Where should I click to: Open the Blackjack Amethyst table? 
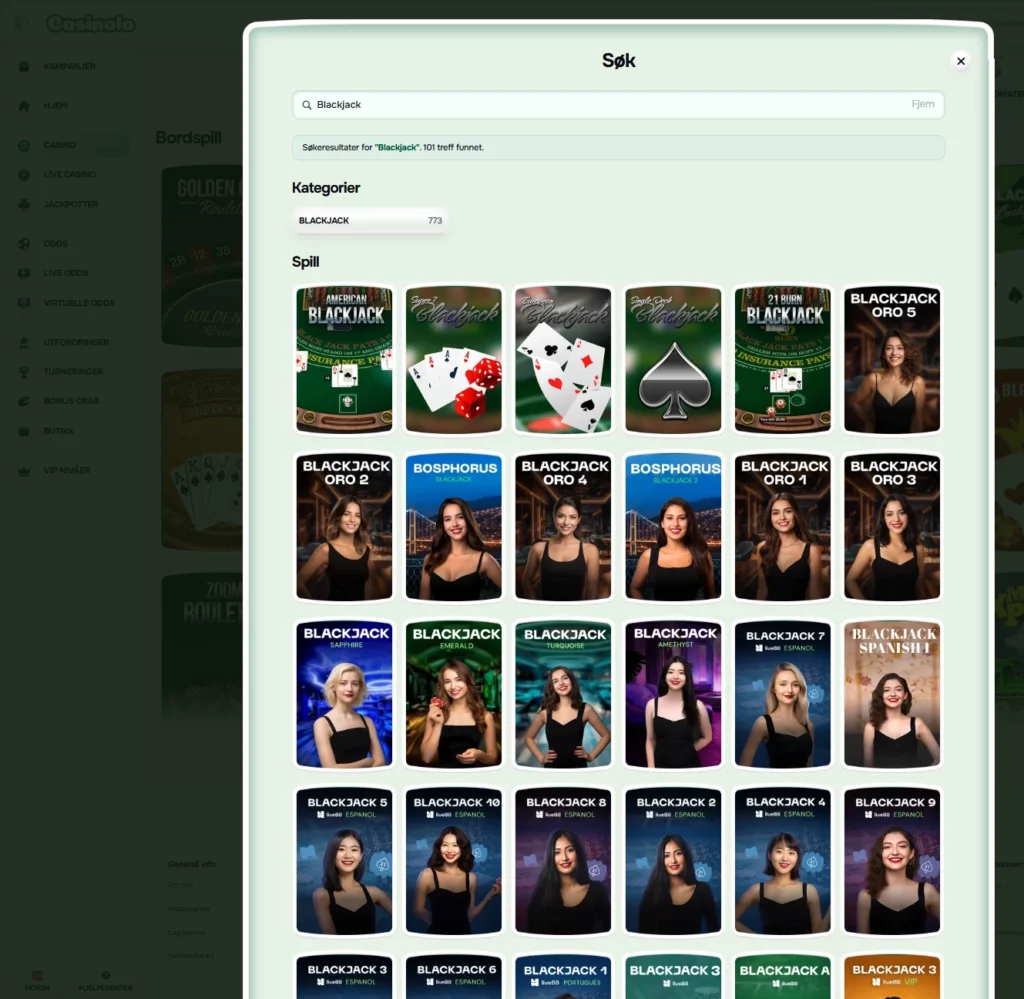673,694
